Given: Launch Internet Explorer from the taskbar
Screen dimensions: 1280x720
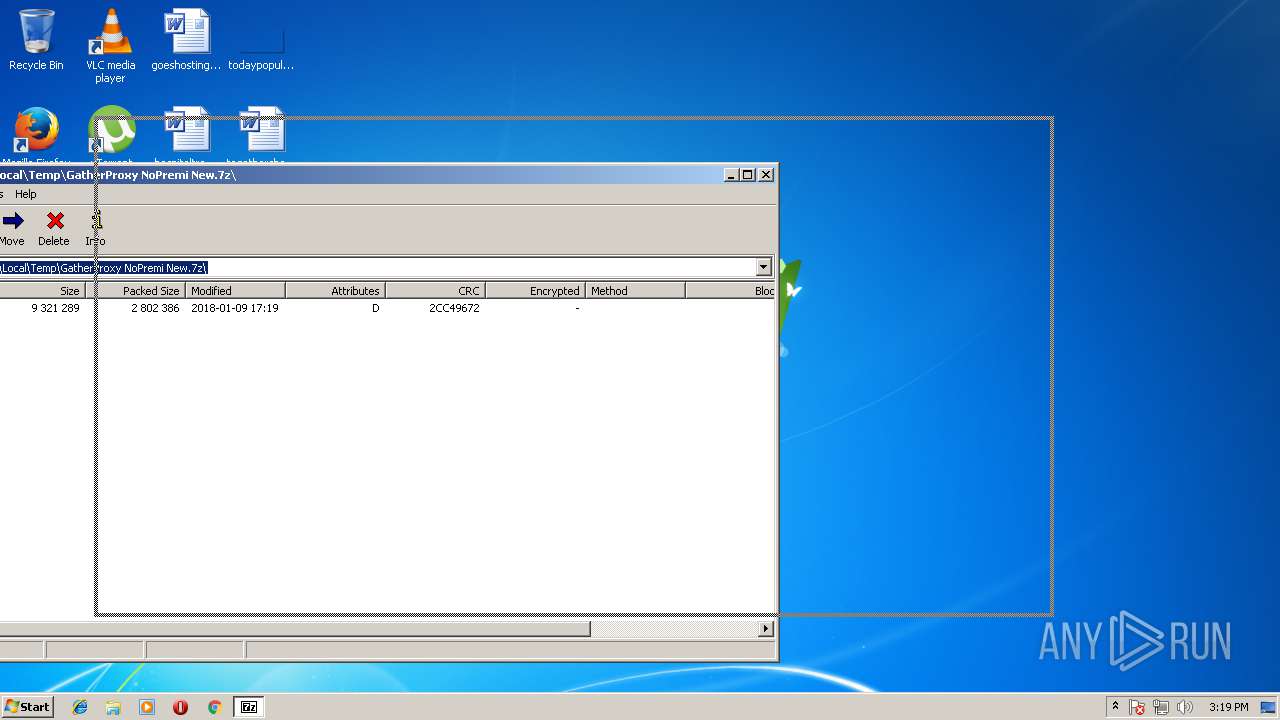Looking at the screenshot, I should tap(80, 707).
